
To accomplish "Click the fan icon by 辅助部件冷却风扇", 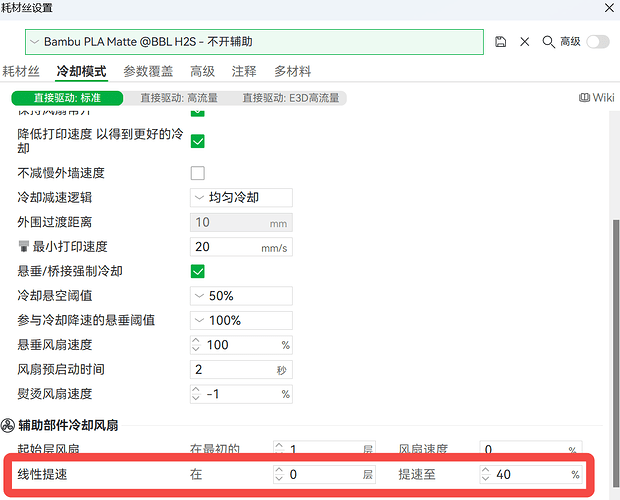I will tap(8, 426).
